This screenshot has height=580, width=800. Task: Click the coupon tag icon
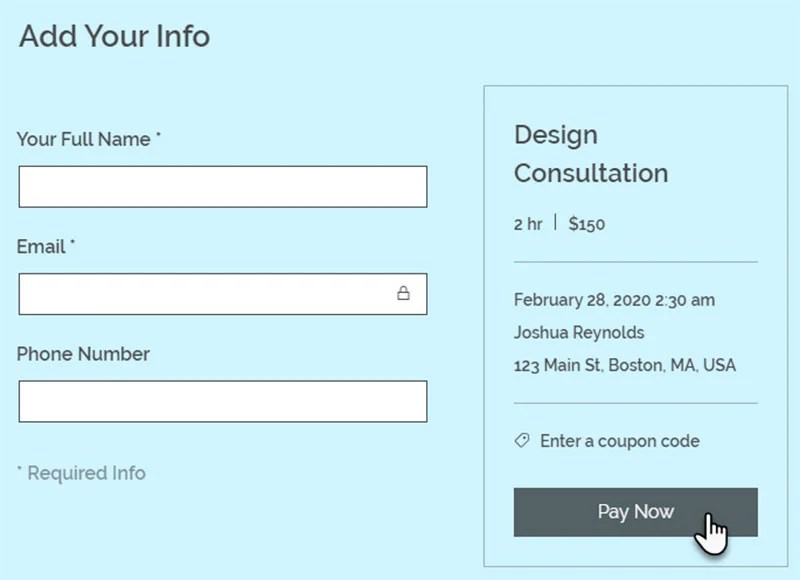521,441
